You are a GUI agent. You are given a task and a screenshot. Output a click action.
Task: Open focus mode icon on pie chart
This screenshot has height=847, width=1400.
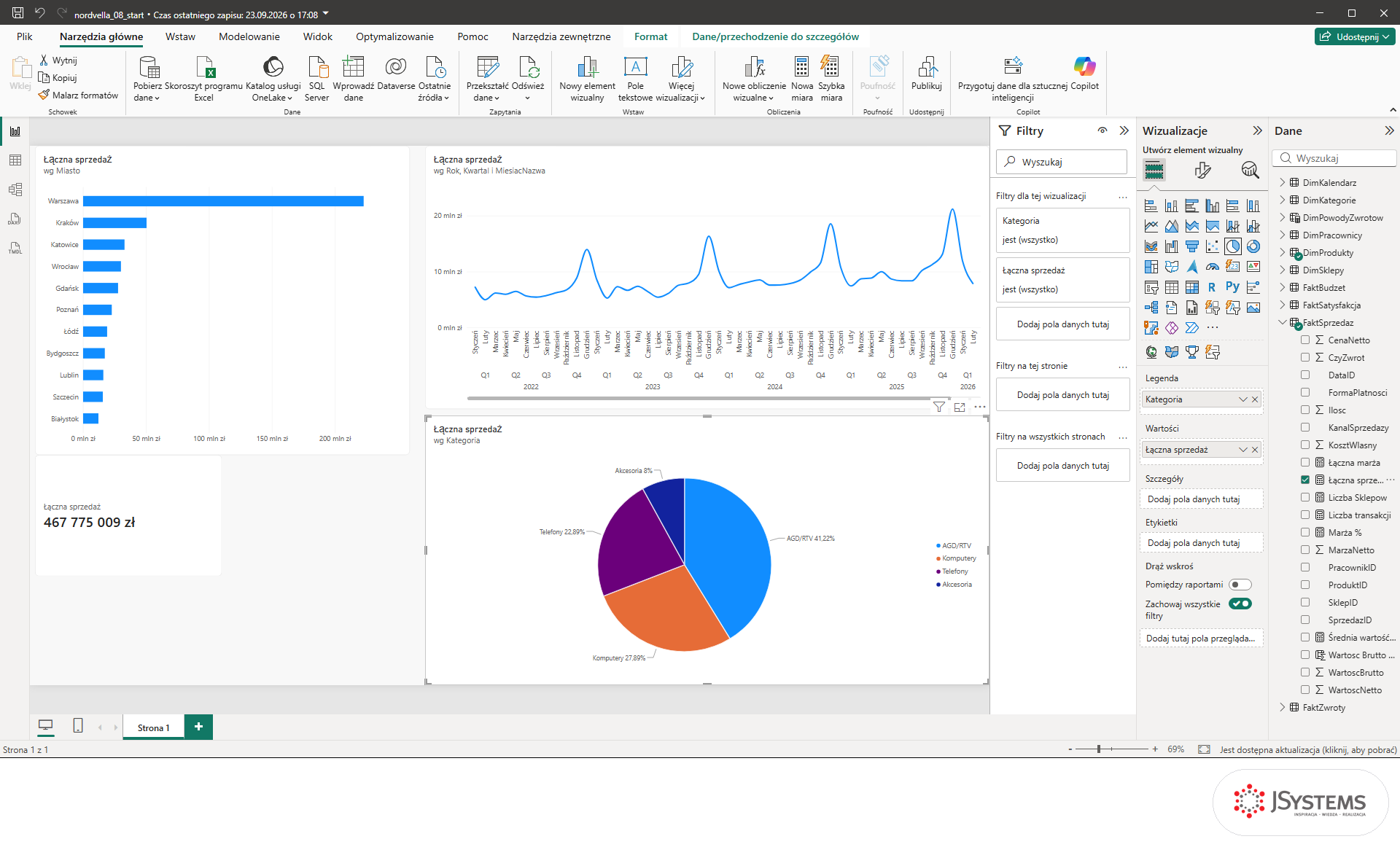(960, 407)
